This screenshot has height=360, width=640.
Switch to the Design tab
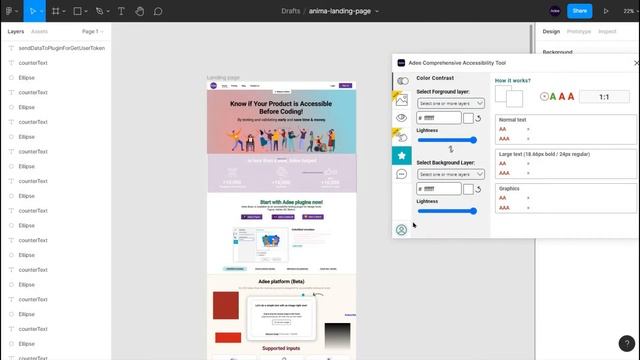pyautogui.click(x=551, y=31)
